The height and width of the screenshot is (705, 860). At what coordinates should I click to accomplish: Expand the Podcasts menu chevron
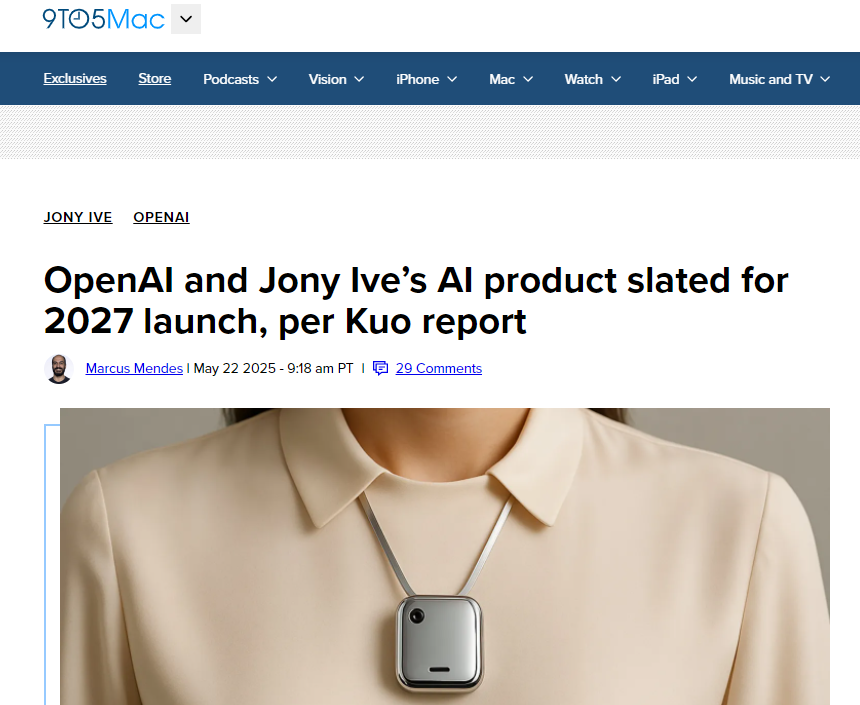(272, 80)
